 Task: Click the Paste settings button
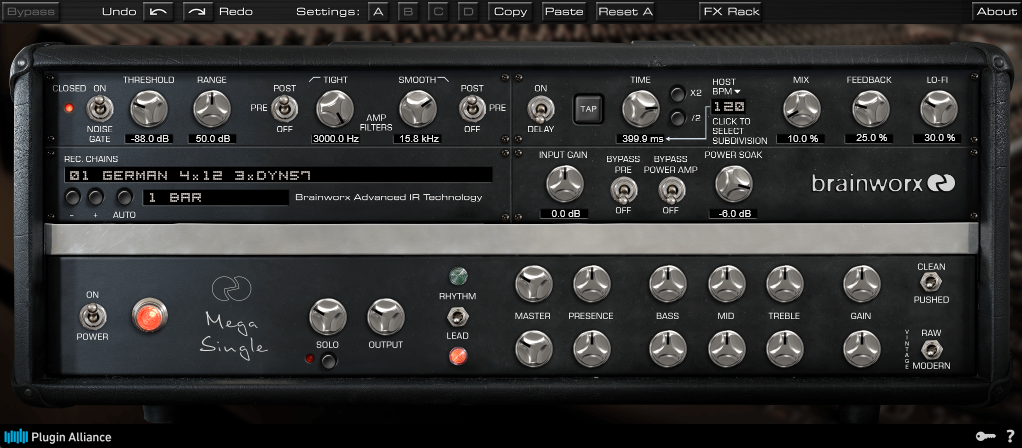point(564,12)
